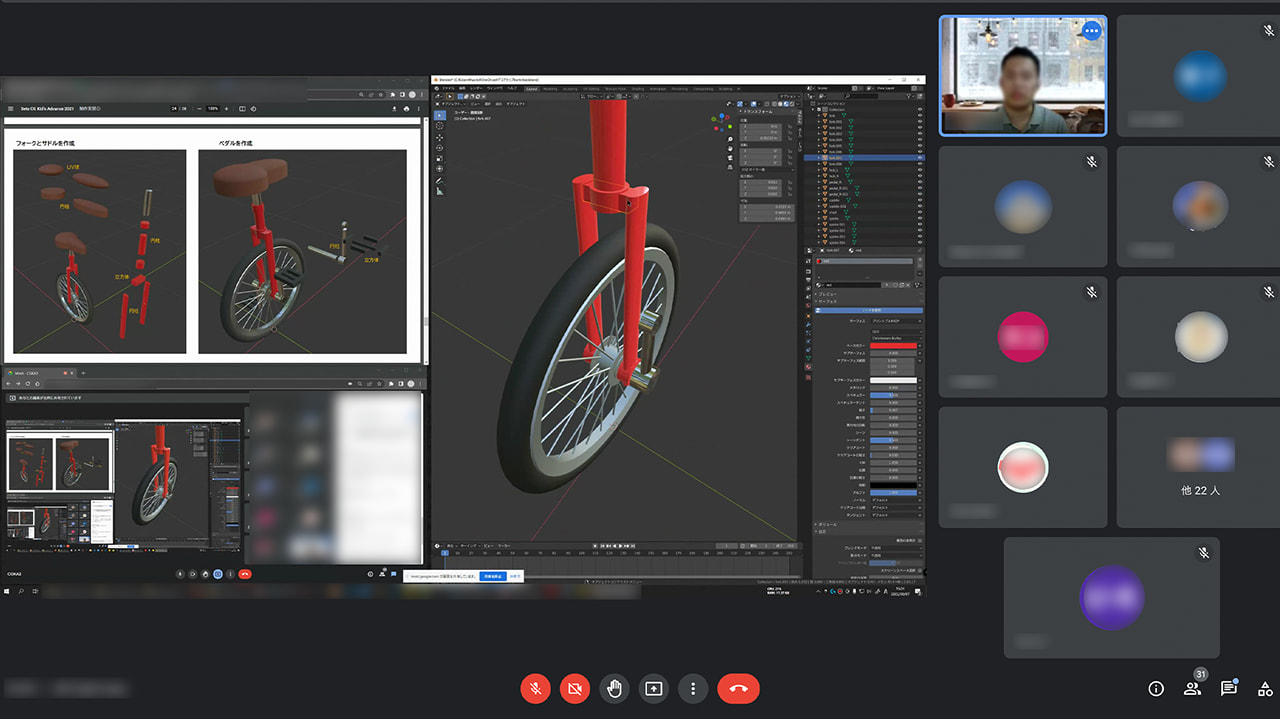Show the participants list
The image size is (1280, 719).
(1192, 689)
